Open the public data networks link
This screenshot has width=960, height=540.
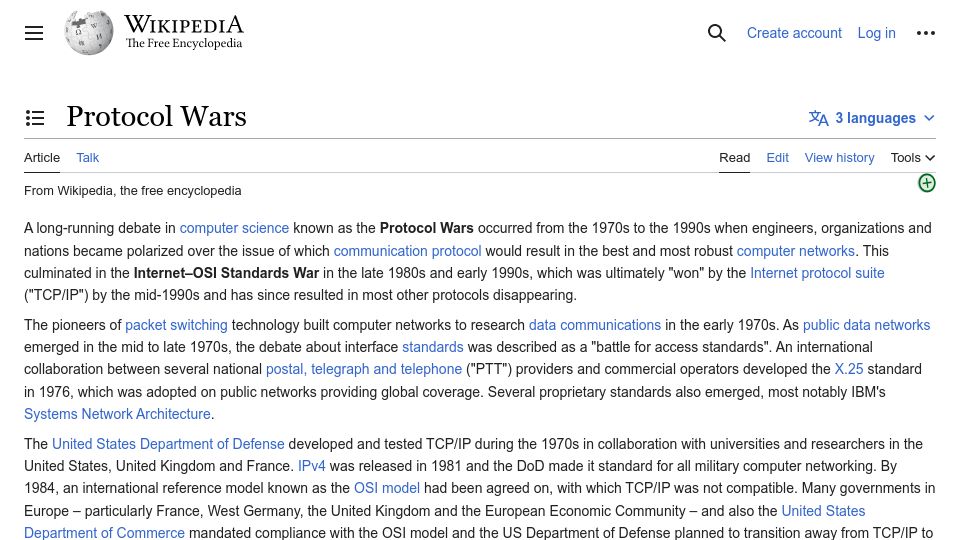click(x=866, y=325)
